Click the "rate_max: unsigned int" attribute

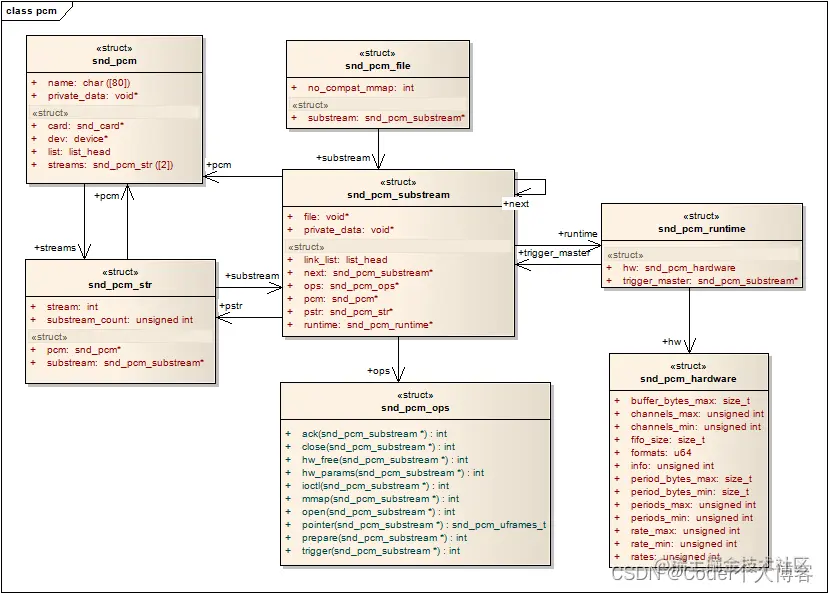[685, 531]
